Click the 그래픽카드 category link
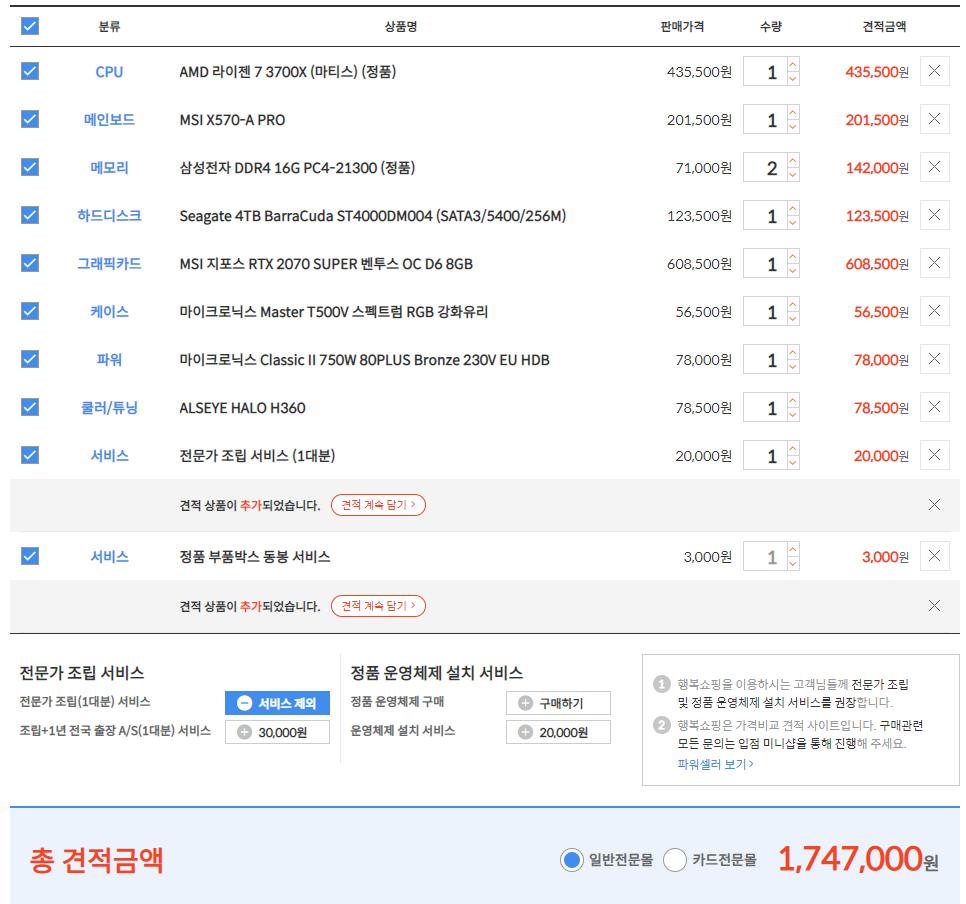This screenshot has width=966, height=904. (109, 264)
